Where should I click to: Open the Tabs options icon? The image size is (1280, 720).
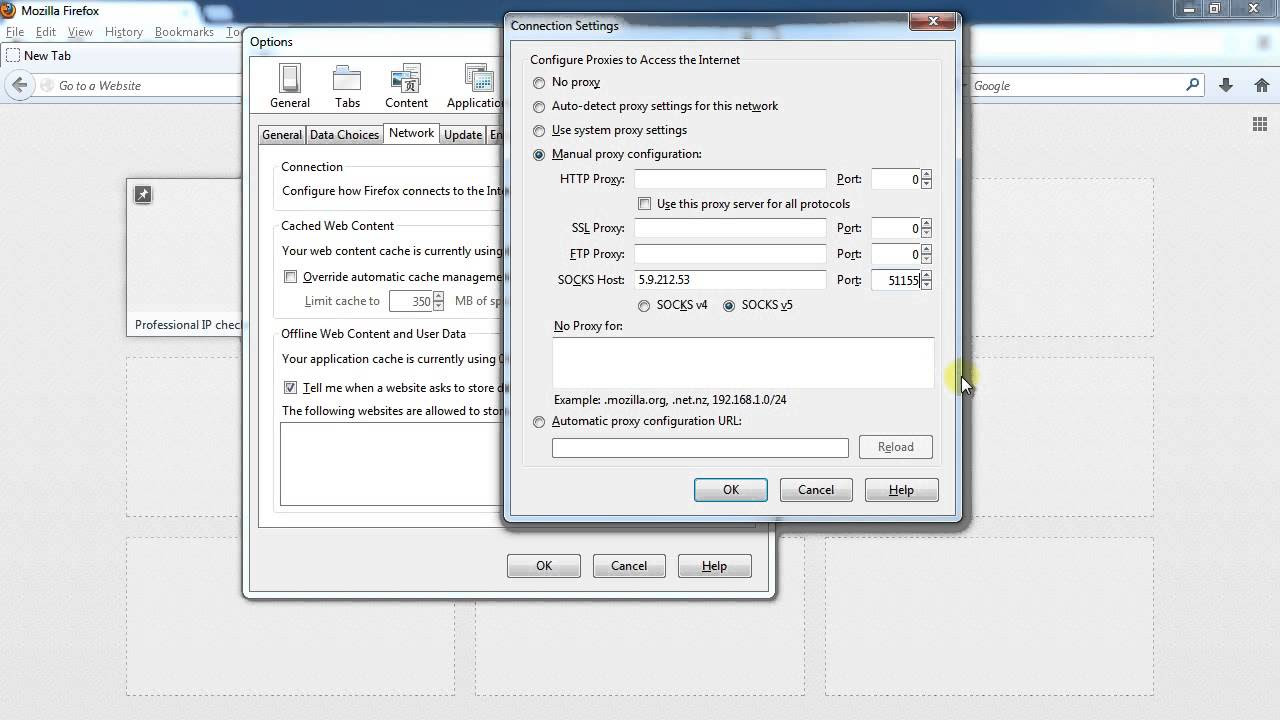(x=347, y=86)
